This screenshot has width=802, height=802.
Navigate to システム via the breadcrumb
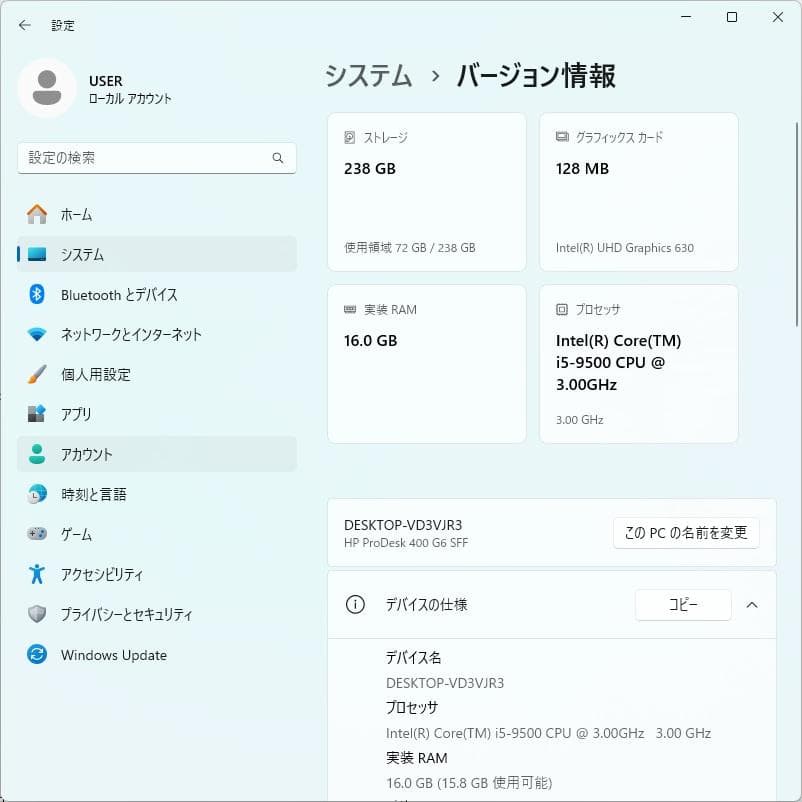[367, 75]
